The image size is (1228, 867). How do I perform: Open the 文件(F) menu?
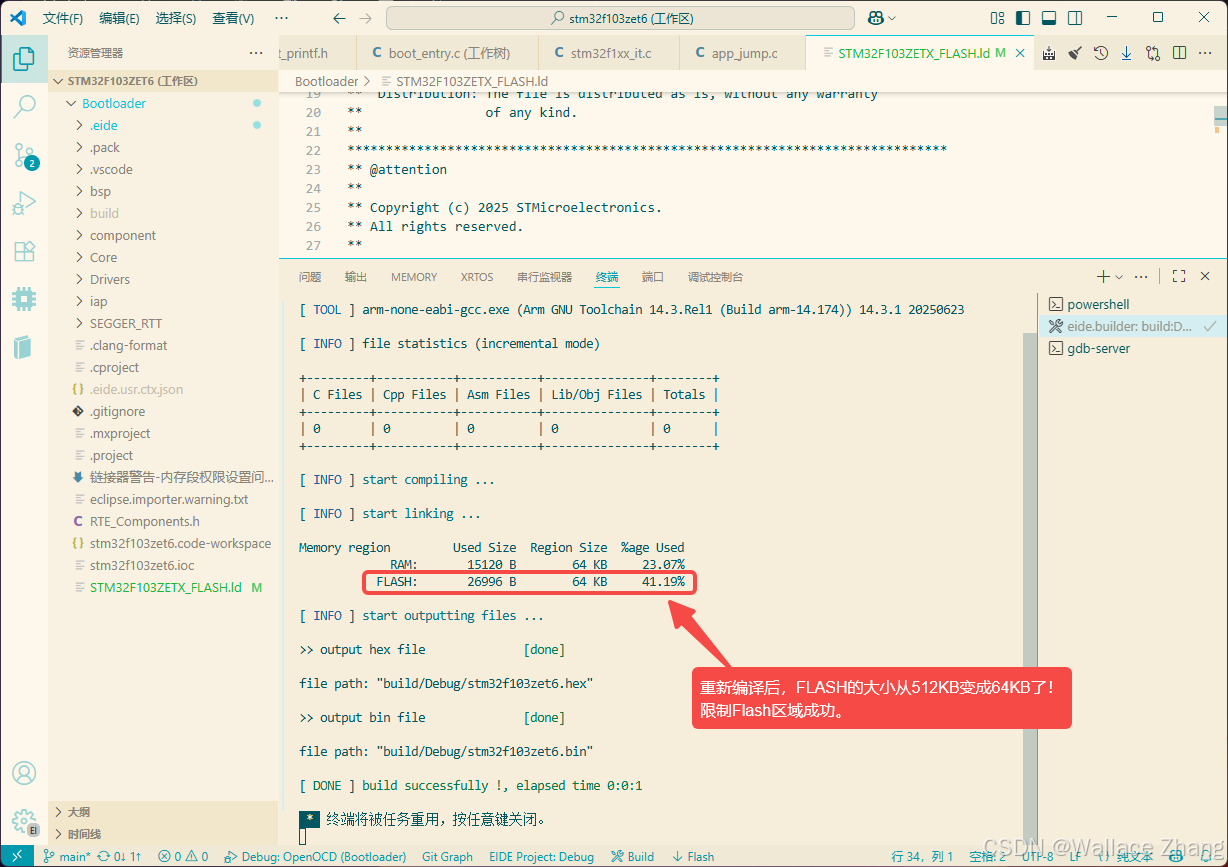(x=63, y=18)
